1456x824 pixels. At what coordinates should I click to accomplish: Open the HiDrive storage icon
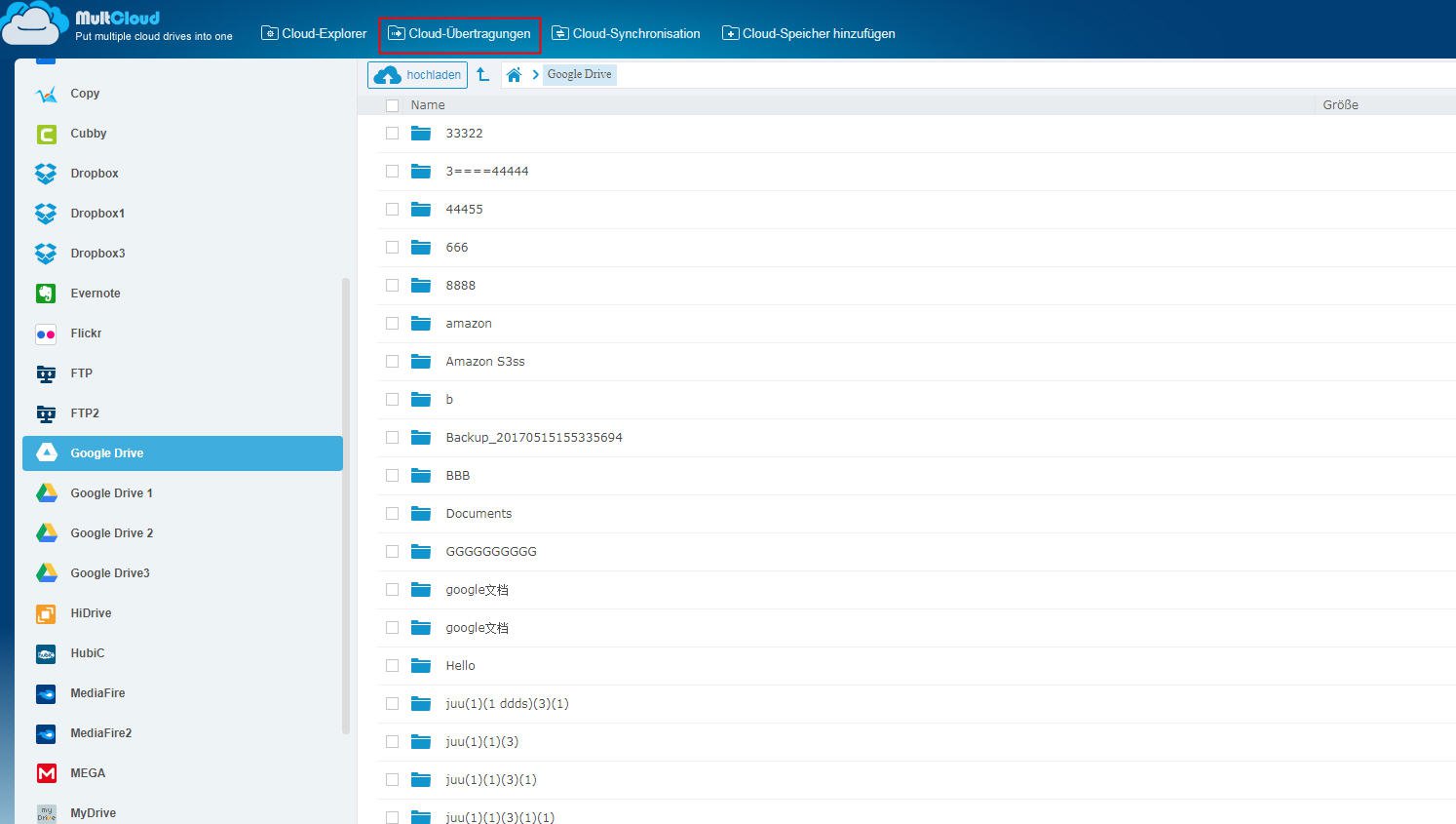pyautogui.click(x=46, y=613)
